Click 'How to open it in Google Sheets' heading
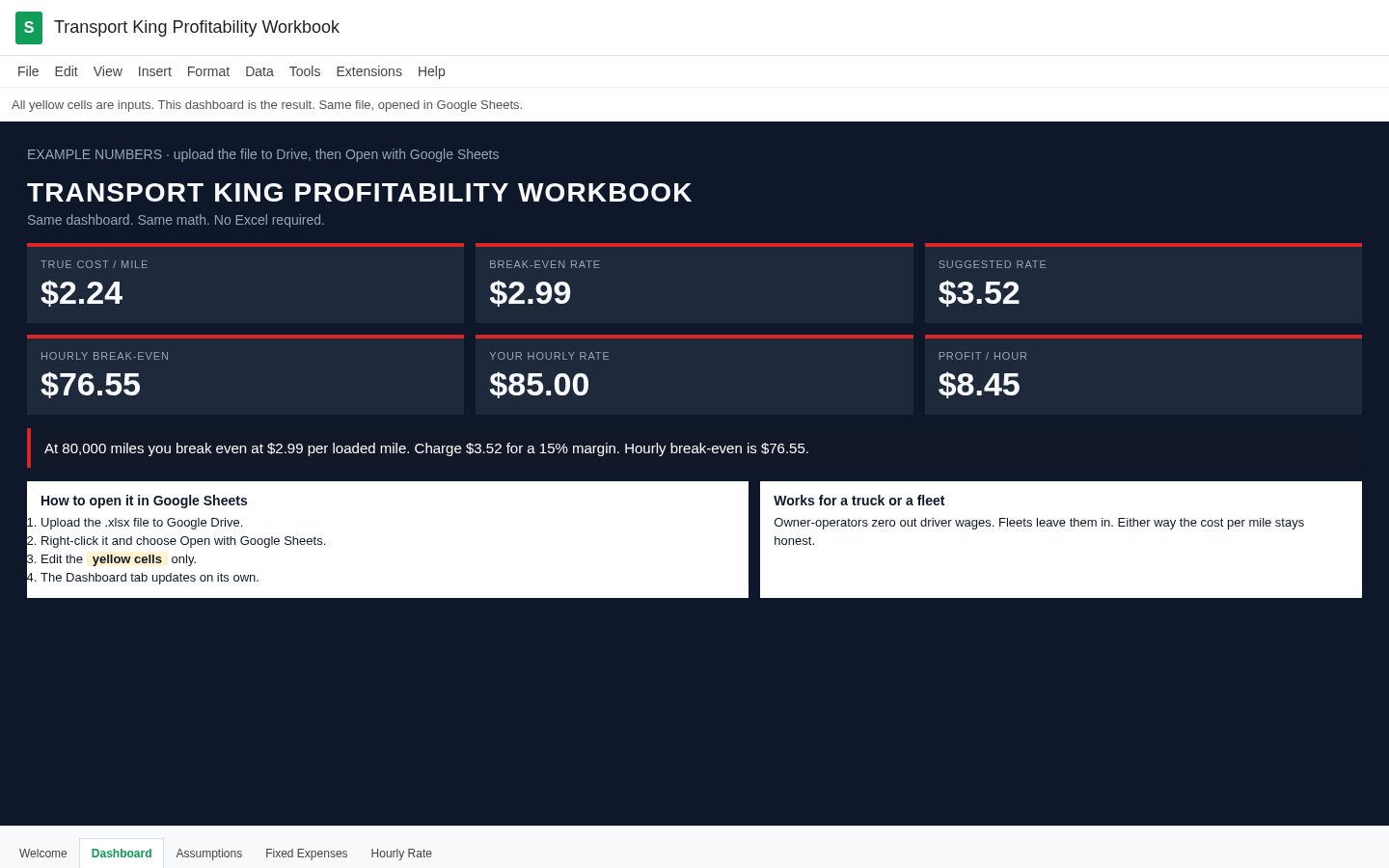Image resolution: width=1389 pixels, height=868 pixels. click(x=144, y=501)
